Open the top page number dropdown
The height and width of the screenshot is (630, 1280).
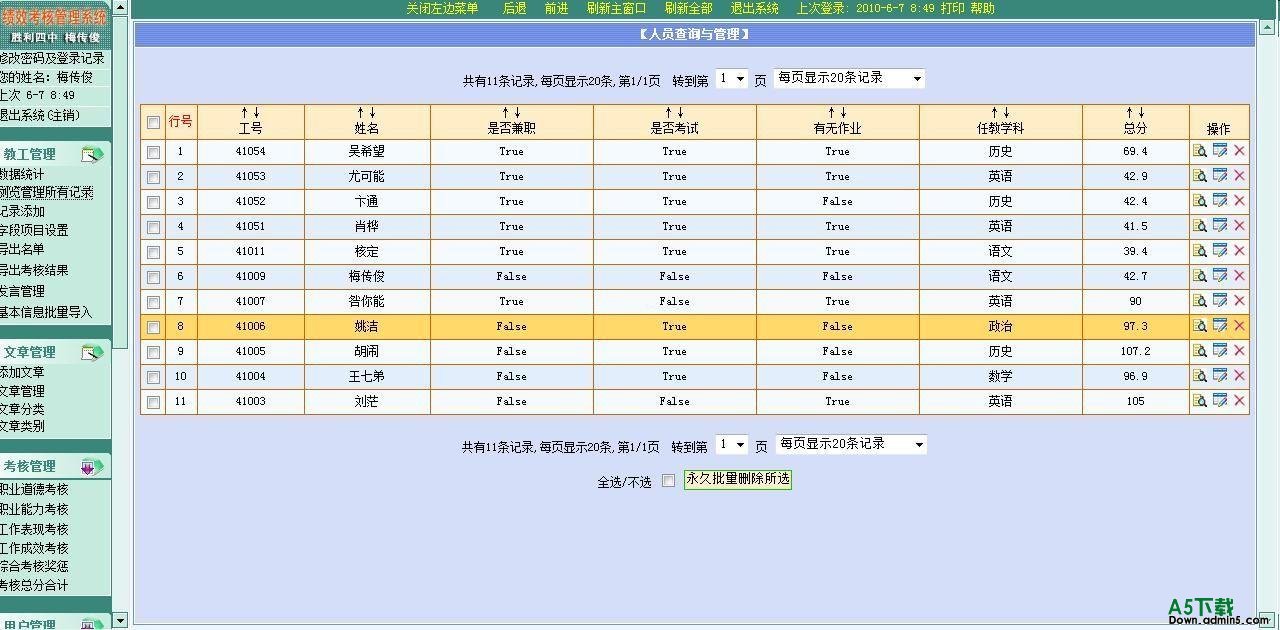pyautogui.click(x=732, y=79)
